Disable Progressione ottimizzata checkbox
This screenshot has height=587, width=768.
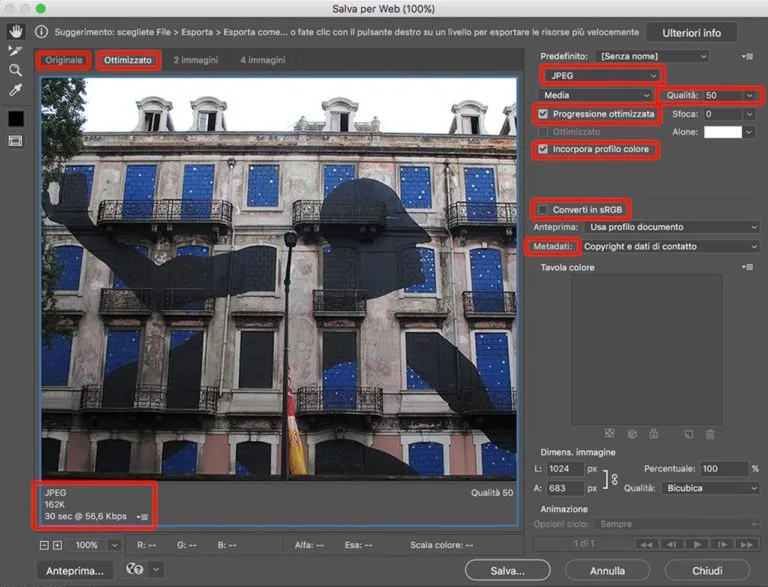click(544, 114)
